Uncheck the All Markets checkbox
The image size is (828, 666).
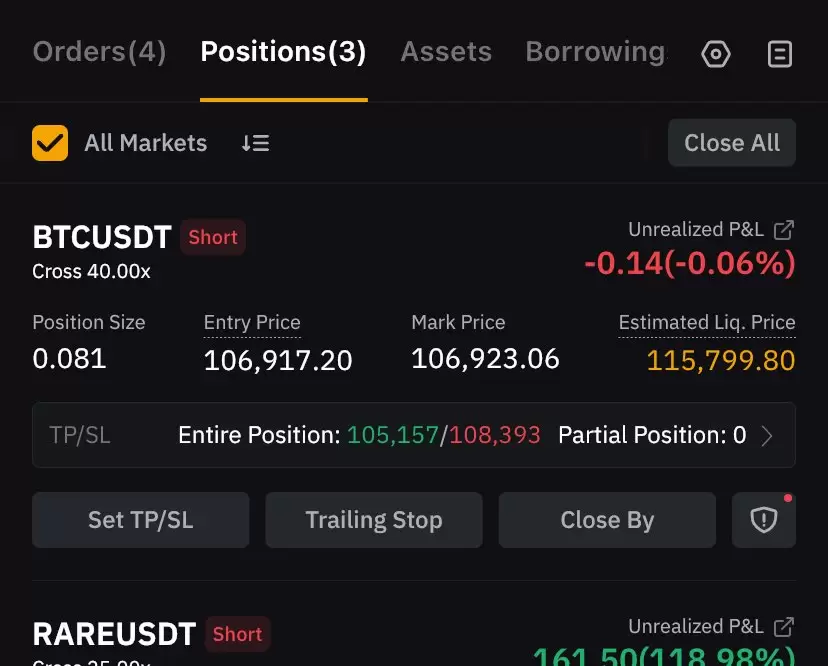(x=50, y=143)
